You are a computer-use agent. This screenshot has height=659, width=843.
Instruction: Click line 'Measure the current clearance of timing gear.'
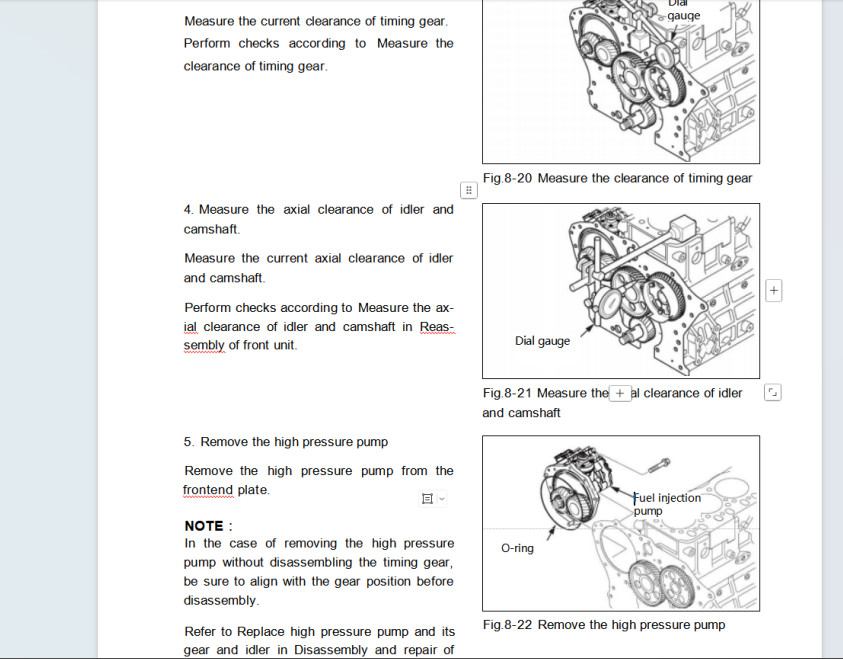(316, 21)
